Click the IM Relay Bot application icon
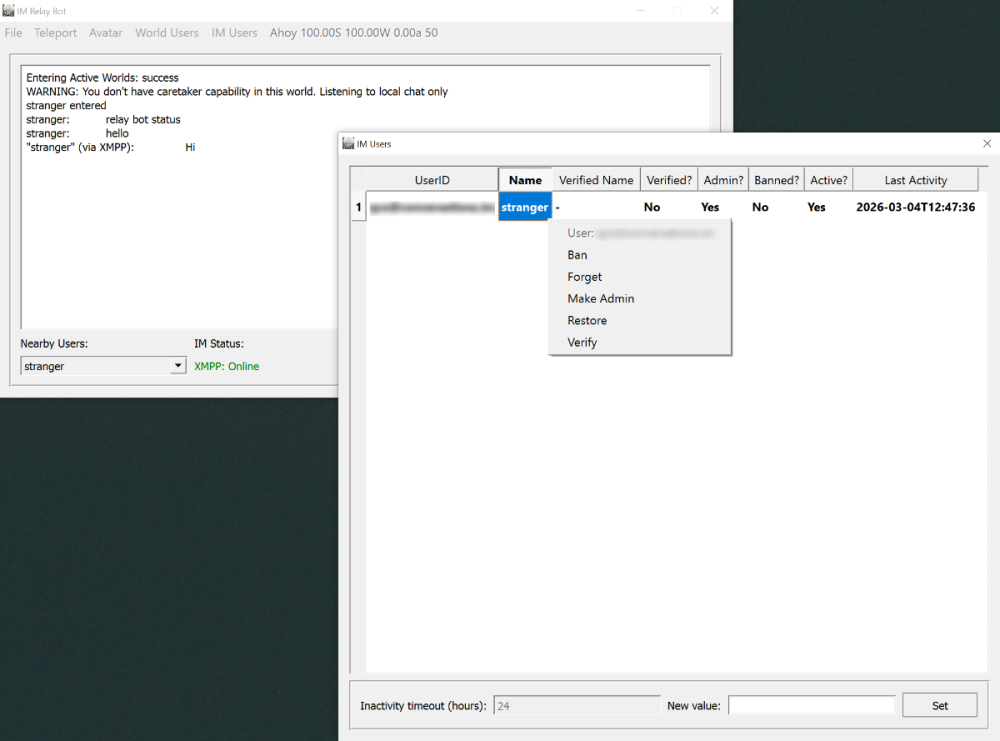 pos(9,10)
